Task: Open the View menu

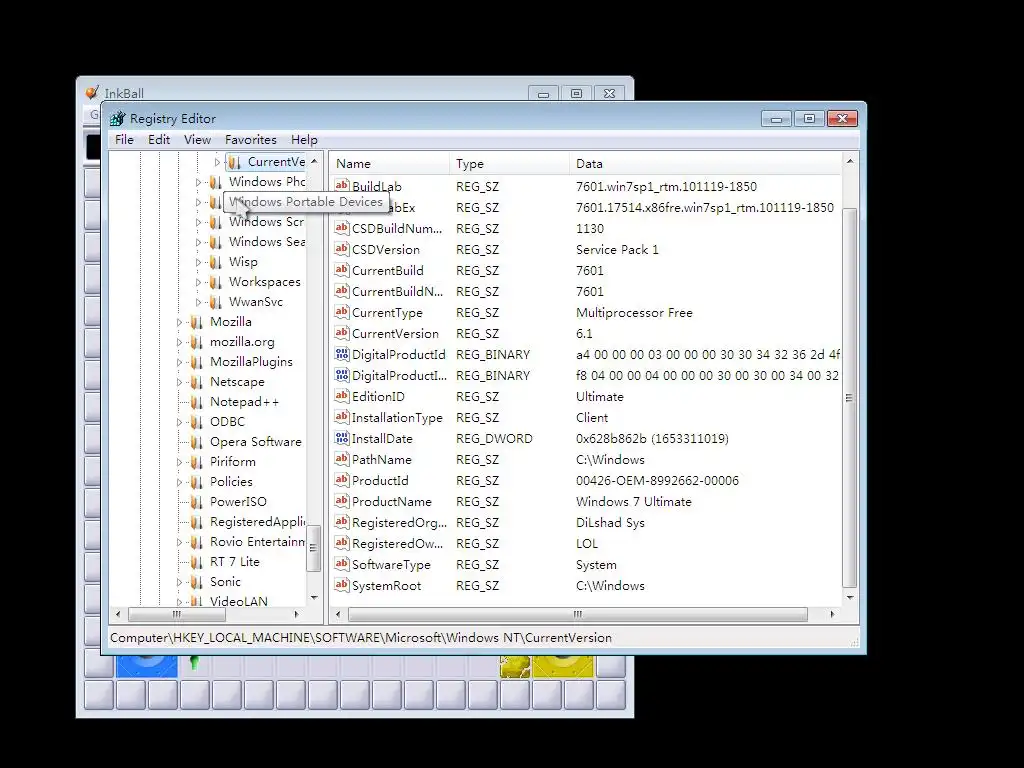Action: point(197,139)
